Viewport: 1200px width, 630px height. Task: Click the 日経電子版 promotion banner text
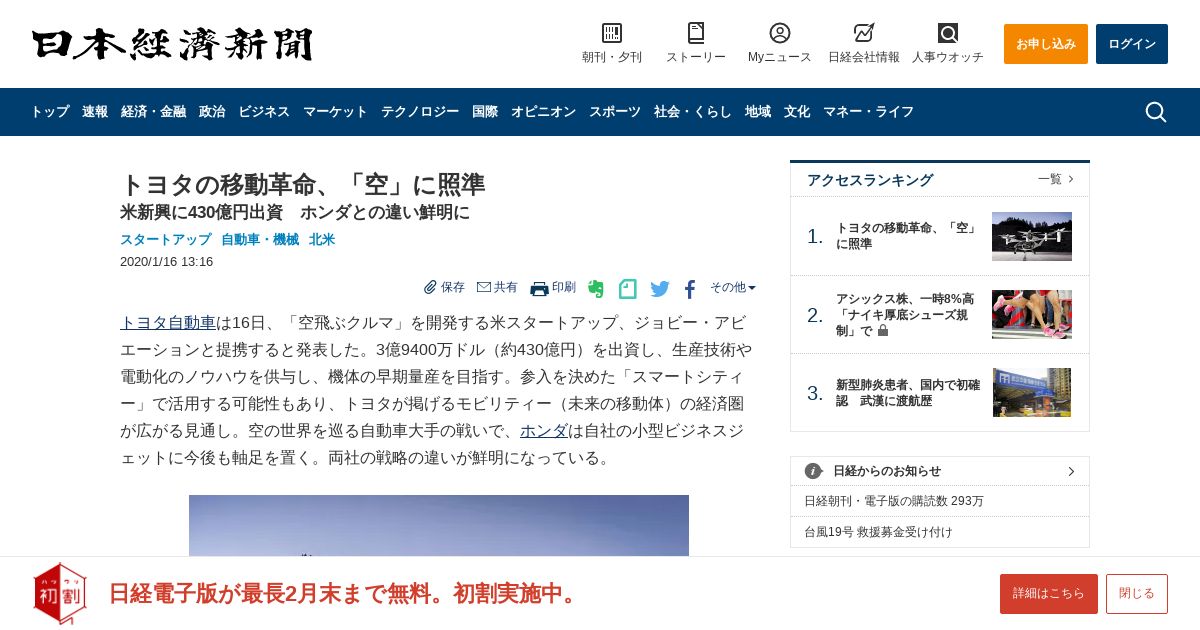tap(345, 593)
